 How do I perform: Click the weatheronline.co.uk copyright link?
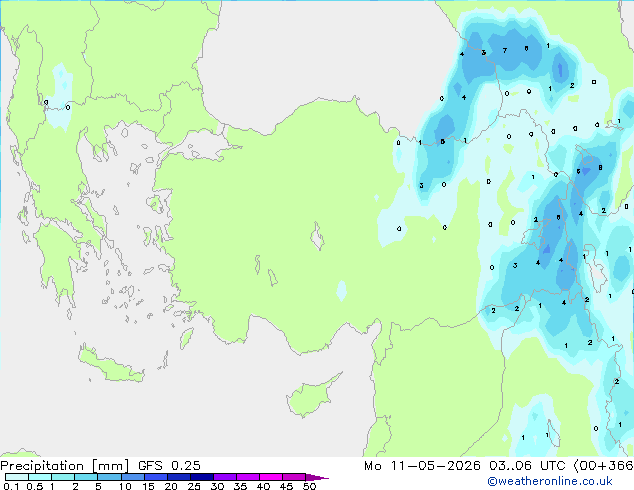click(550, 481)
